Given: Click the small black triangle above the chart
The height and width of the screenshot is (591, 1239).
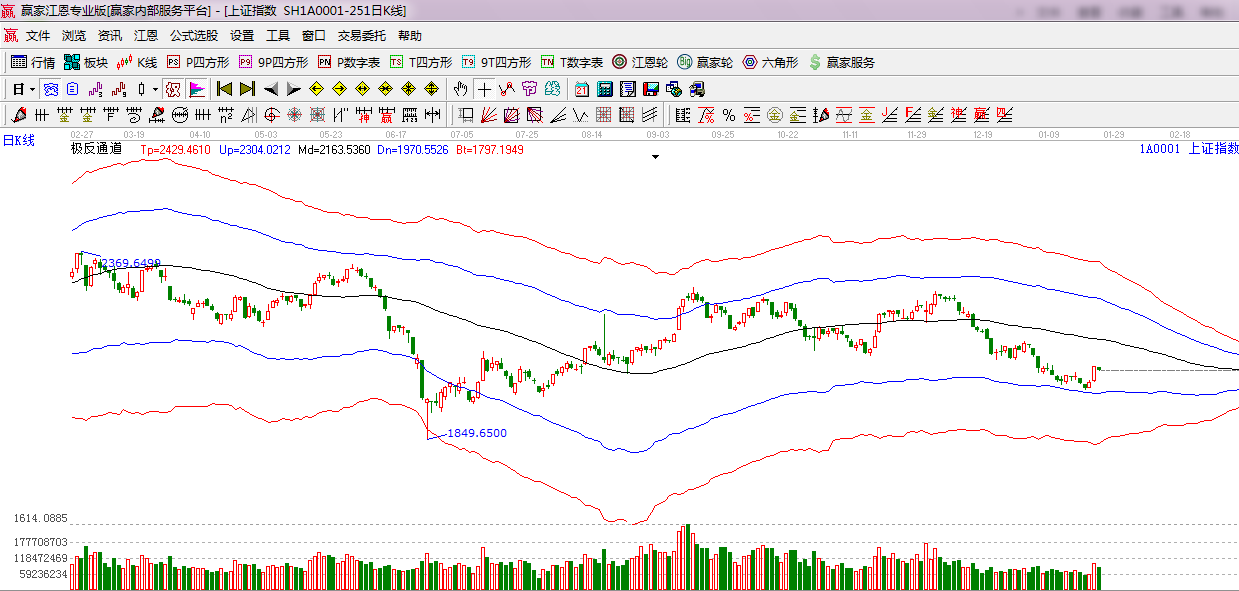Looking at the screenshot, I should coord(655,157).
